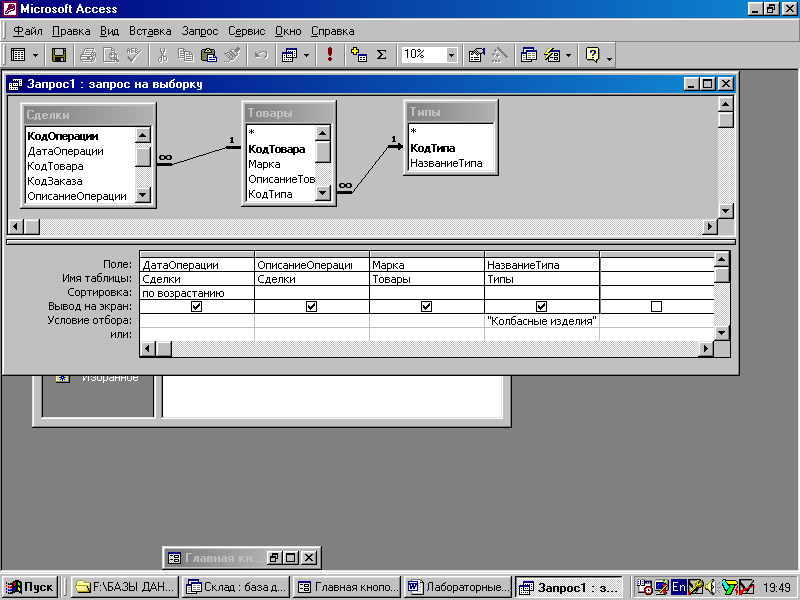800x600 pixels.
Task: Click the Build wand icon
Action: point(499,55)
